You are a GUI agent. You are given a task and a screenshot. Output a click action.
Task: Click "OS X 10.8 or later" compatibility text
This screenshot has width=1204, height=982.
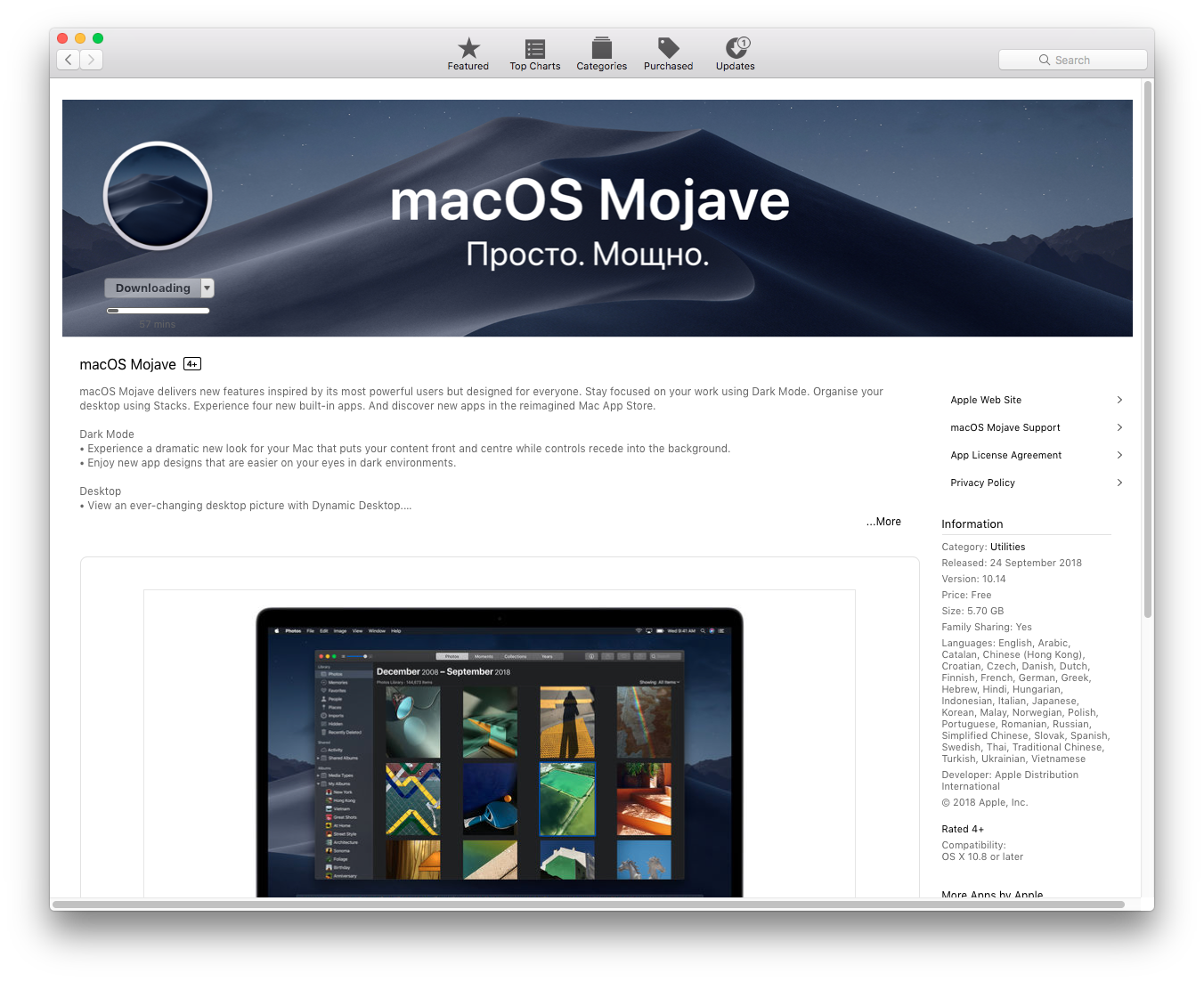[982, 857]
